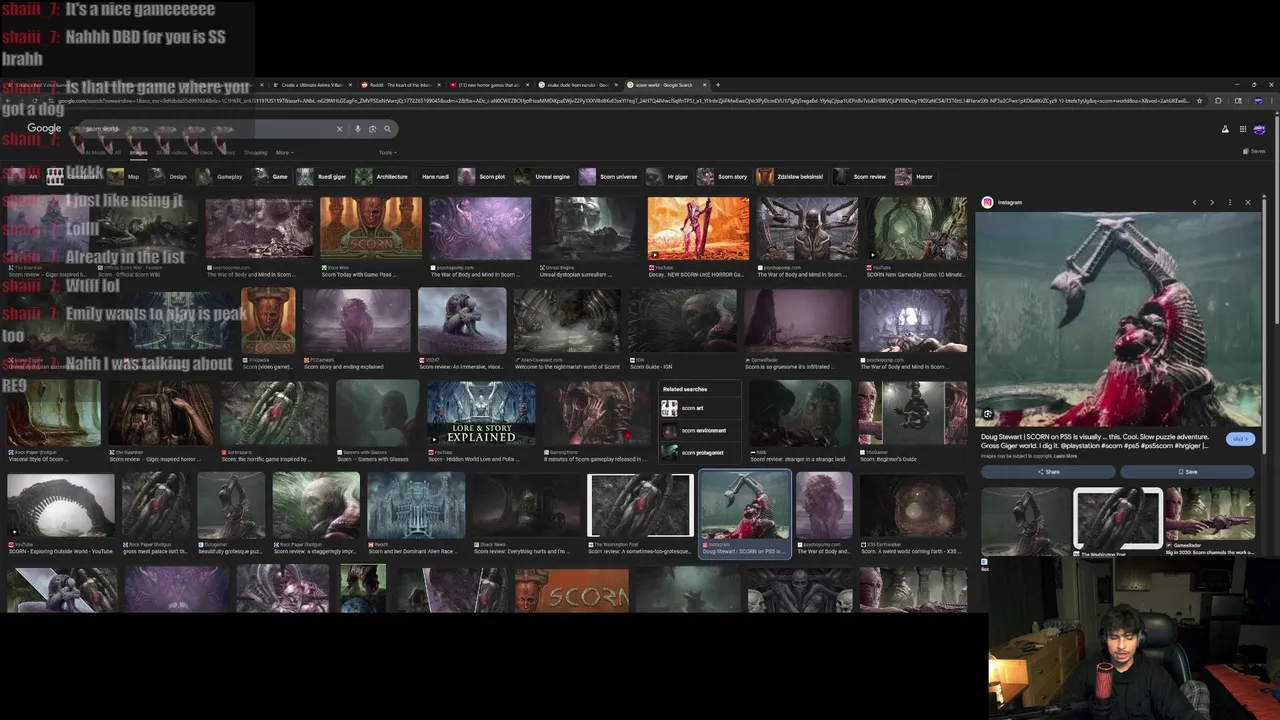Click the magnifier search icon
The height and width of the screenshot is (720, 1280).
pyautogui.click(x=387, y=129)
